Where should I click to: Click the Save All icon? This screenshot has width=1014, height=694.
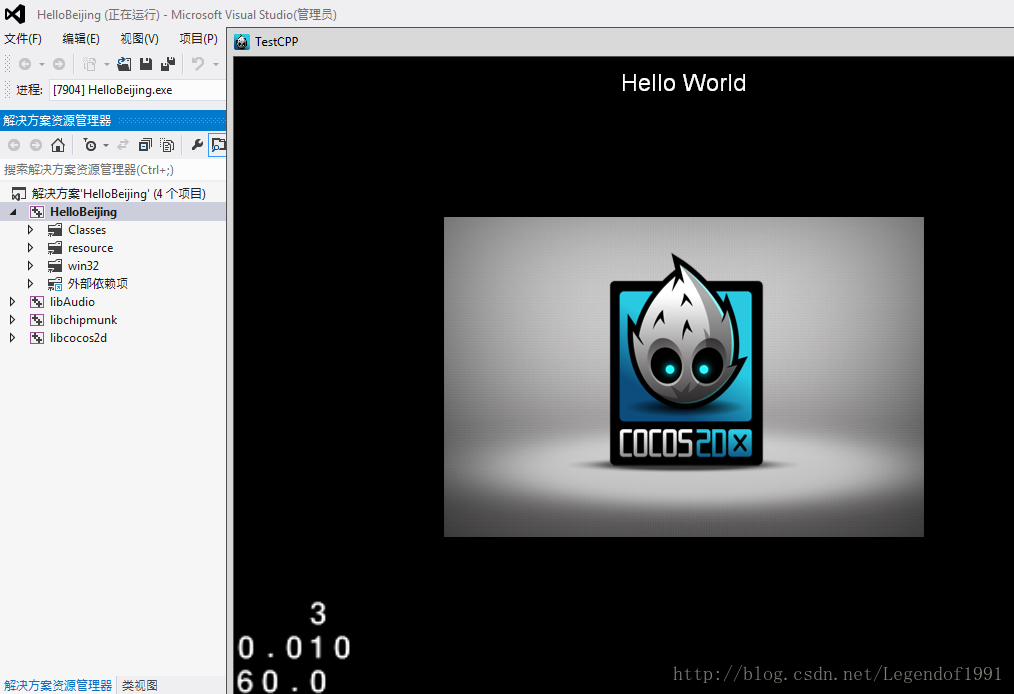168,64
